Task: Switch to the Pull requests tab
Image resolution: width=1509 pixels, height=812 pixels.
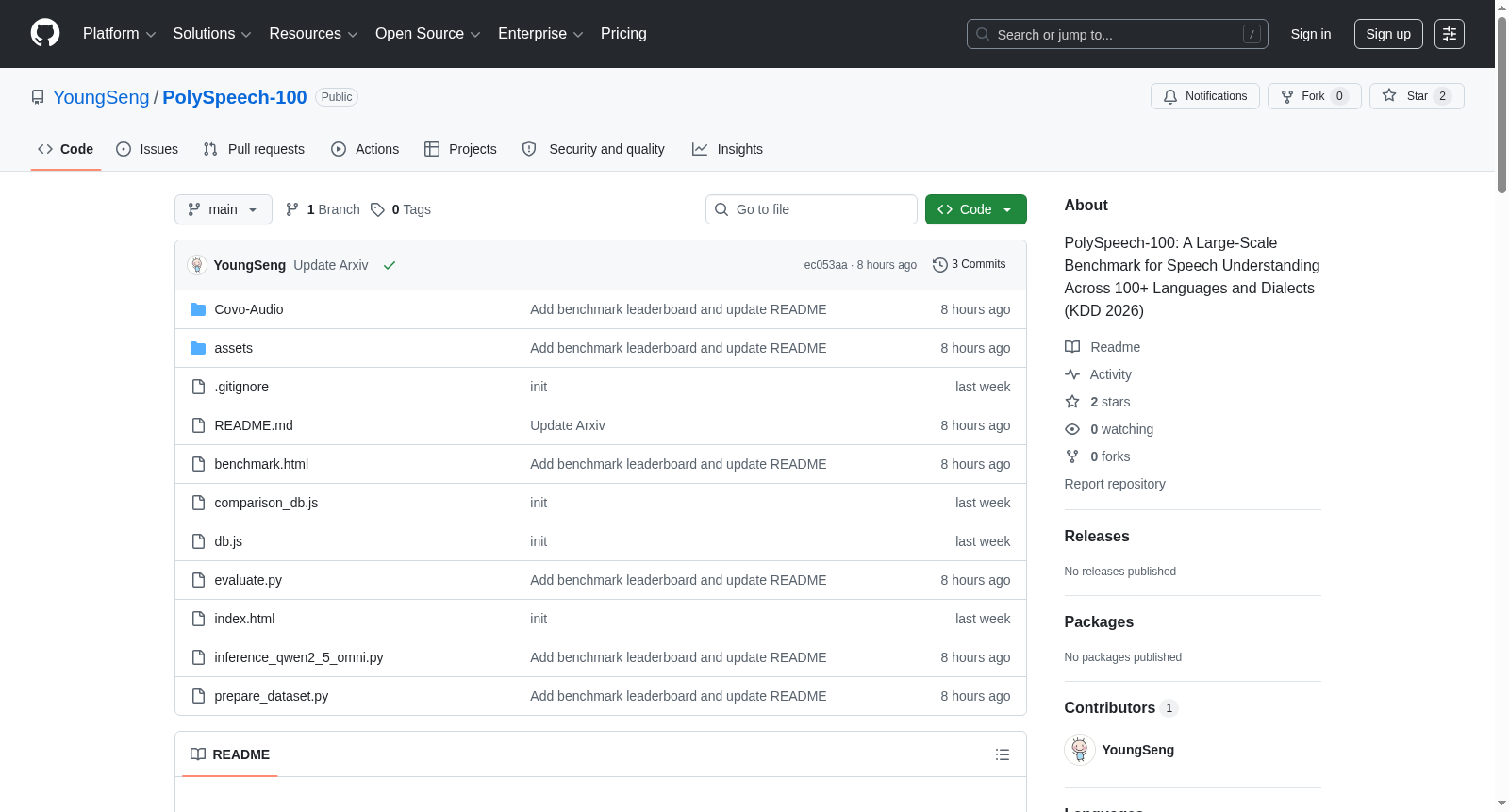Action: pyautogui.click(x=254, y=149)
